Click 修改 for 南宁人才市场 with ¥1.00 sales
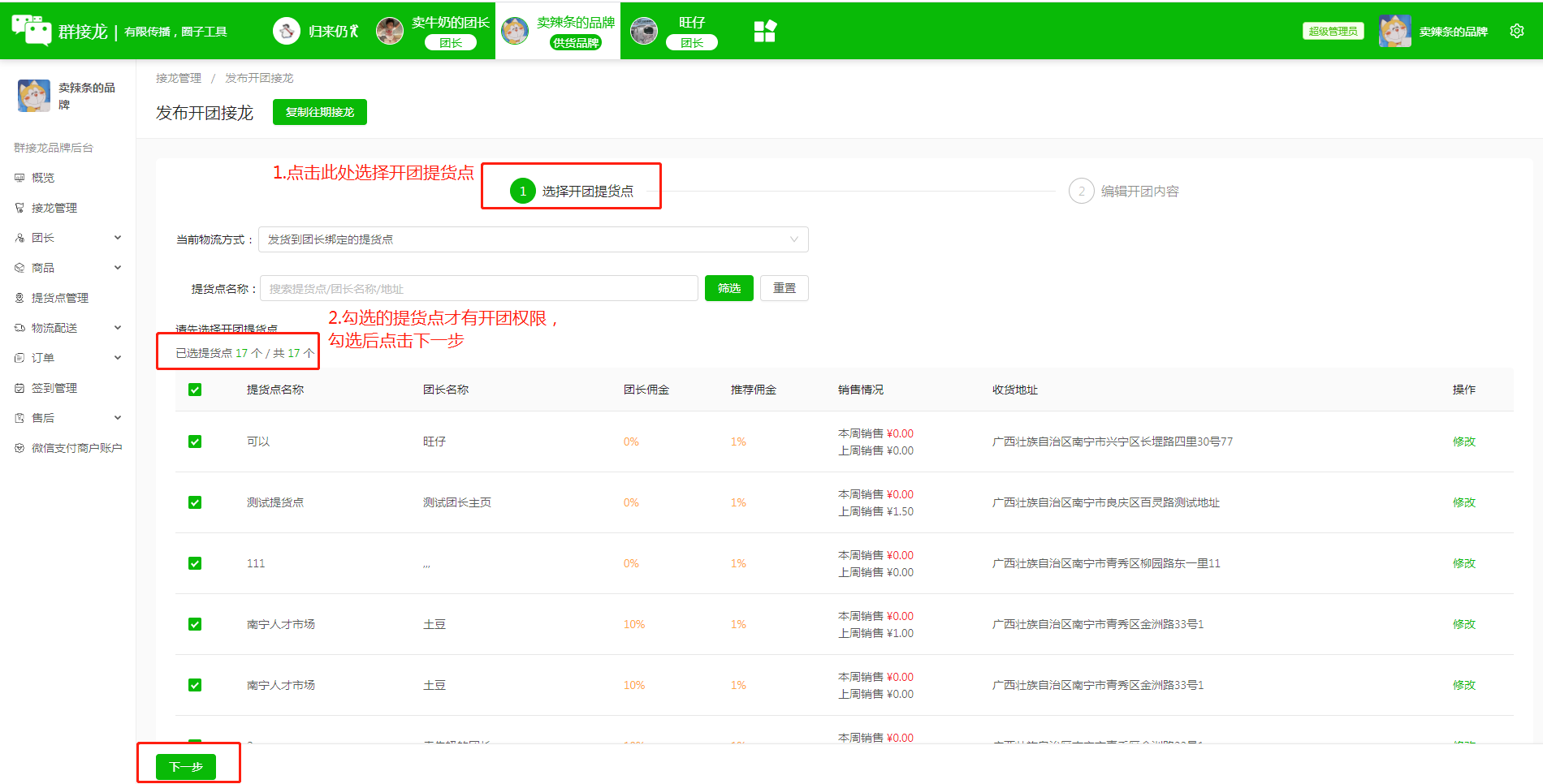 click(1464, 624)
